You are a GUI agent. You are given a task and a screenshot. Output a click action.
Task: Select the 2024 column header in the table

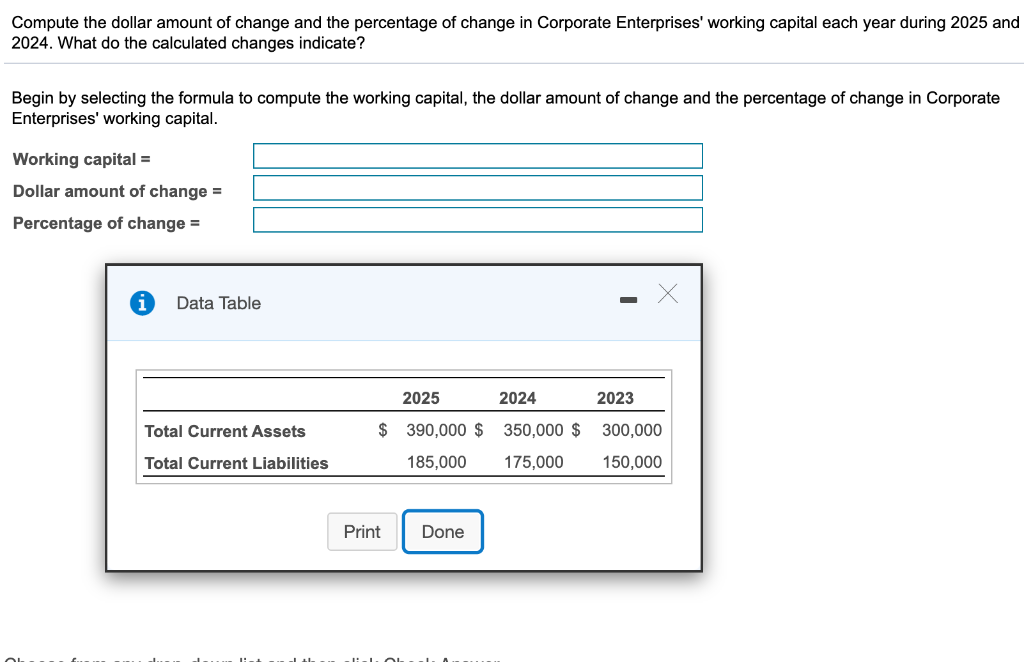point(517,398)
